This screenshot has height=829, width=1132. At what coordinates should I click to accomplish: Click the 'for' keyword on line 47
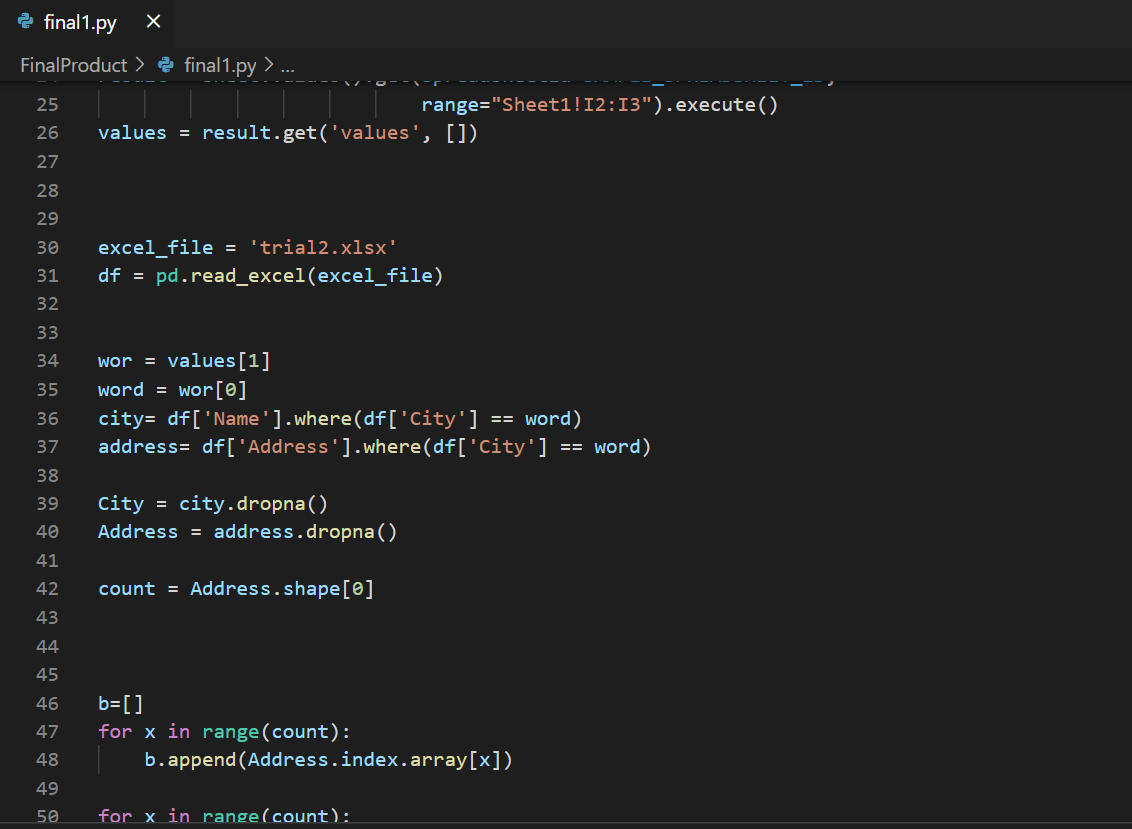[116, 732]
